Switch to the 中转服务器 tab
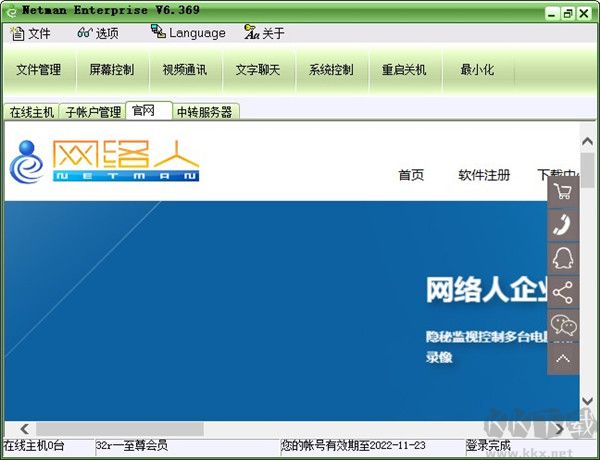Image resolution: width=600 pixels, height=460 pixels. 205,112
